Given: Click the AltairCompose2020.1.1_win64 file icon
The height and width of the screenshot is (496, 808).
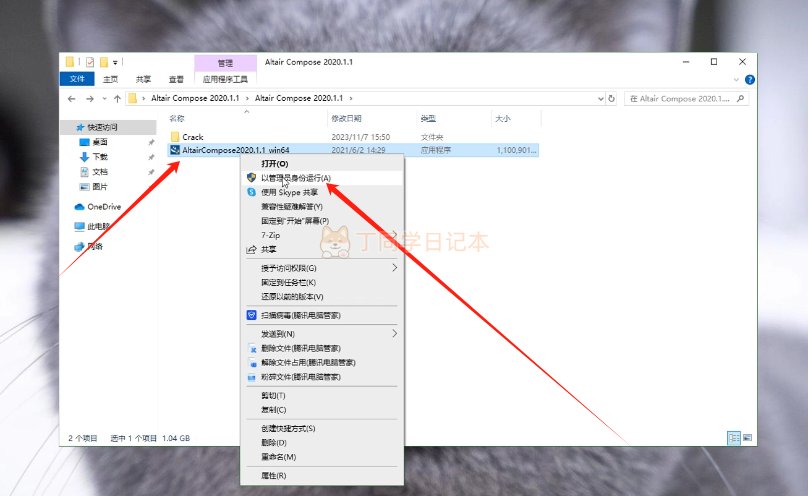Looking at the screenshot, I should 175,150.
